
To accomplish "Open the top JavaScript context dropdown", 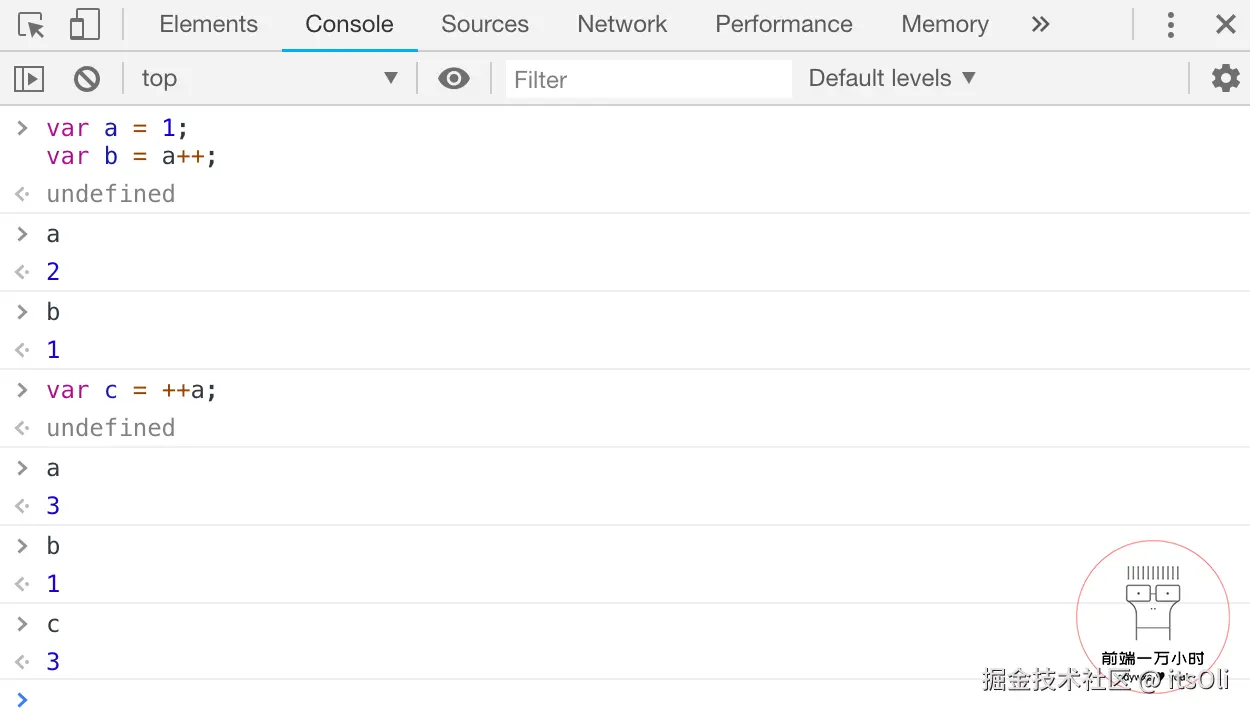I will [268, 78].
